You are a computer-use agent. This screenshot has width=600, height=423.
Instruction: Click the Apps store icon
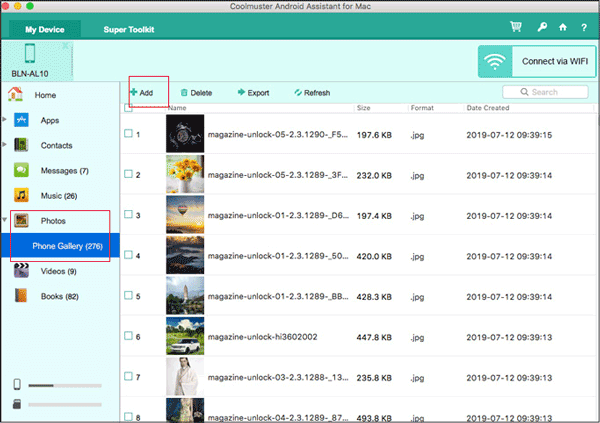point(21,120)
